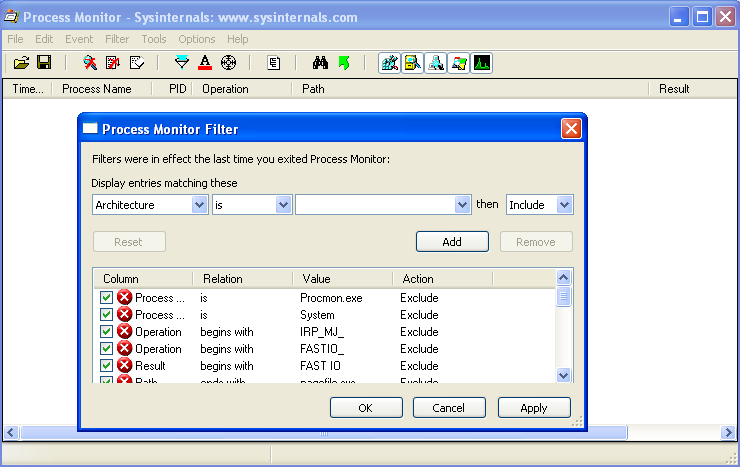The height and width of the screenshot is (467, 740).
Task: Click the Value header in filter list
Action: point(343,279)
